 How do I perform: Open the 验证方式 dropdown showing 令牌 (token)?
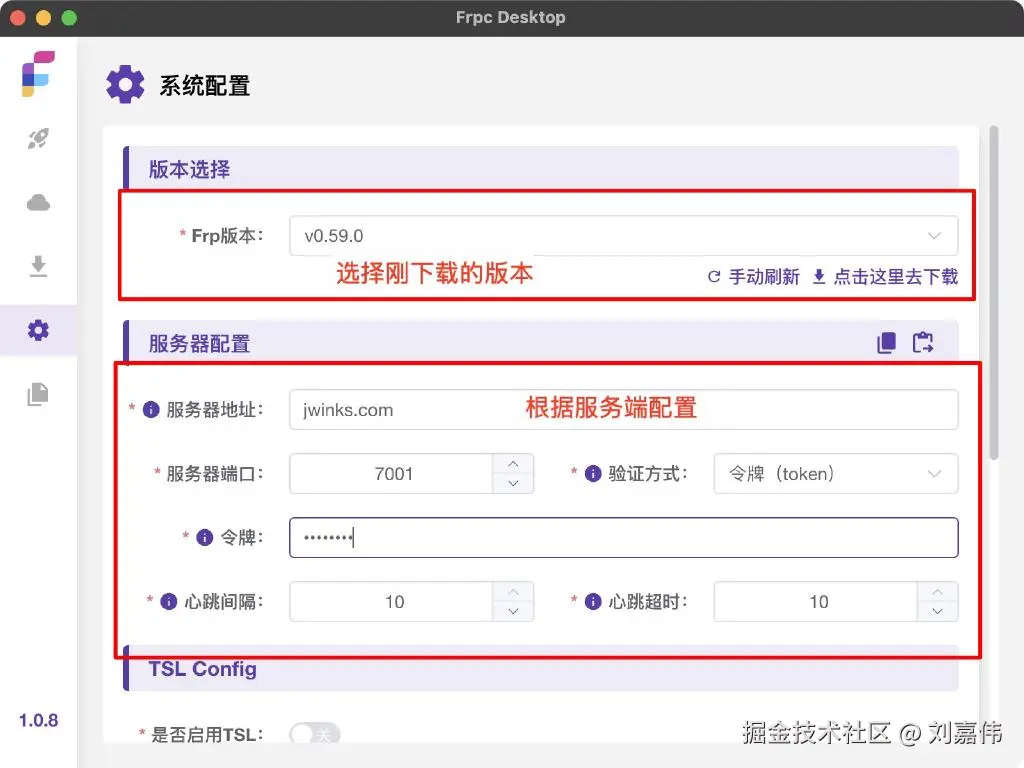click(835, 473)
